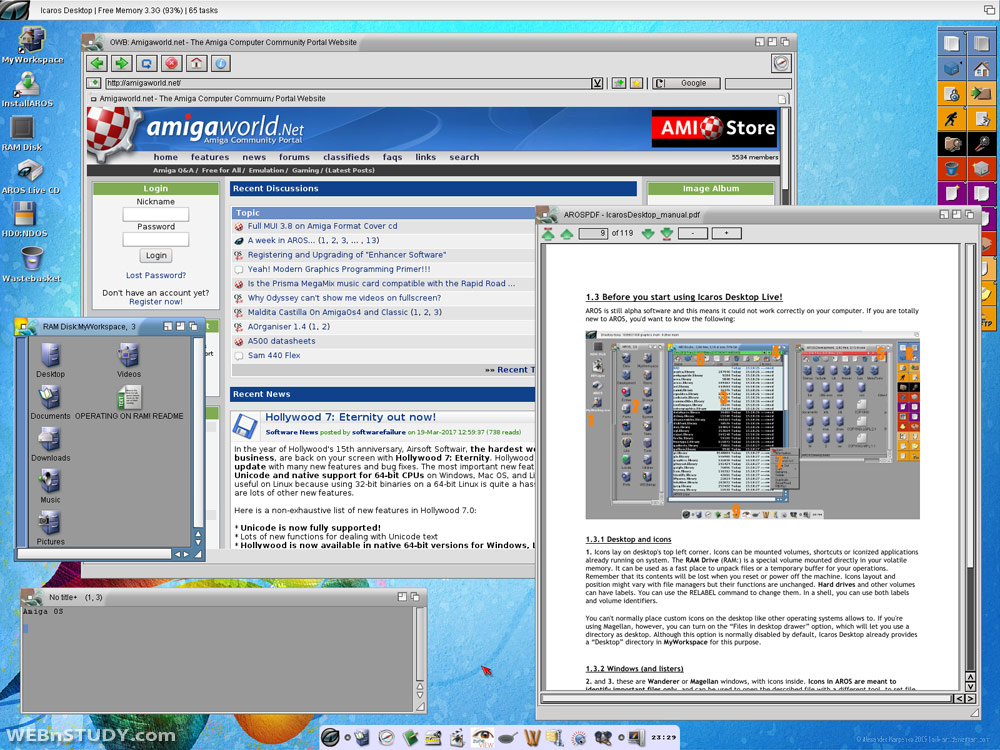1000x750 pixels.
Task: Click the page number field in AROSPDF
Action: click(x=593, y=233)
